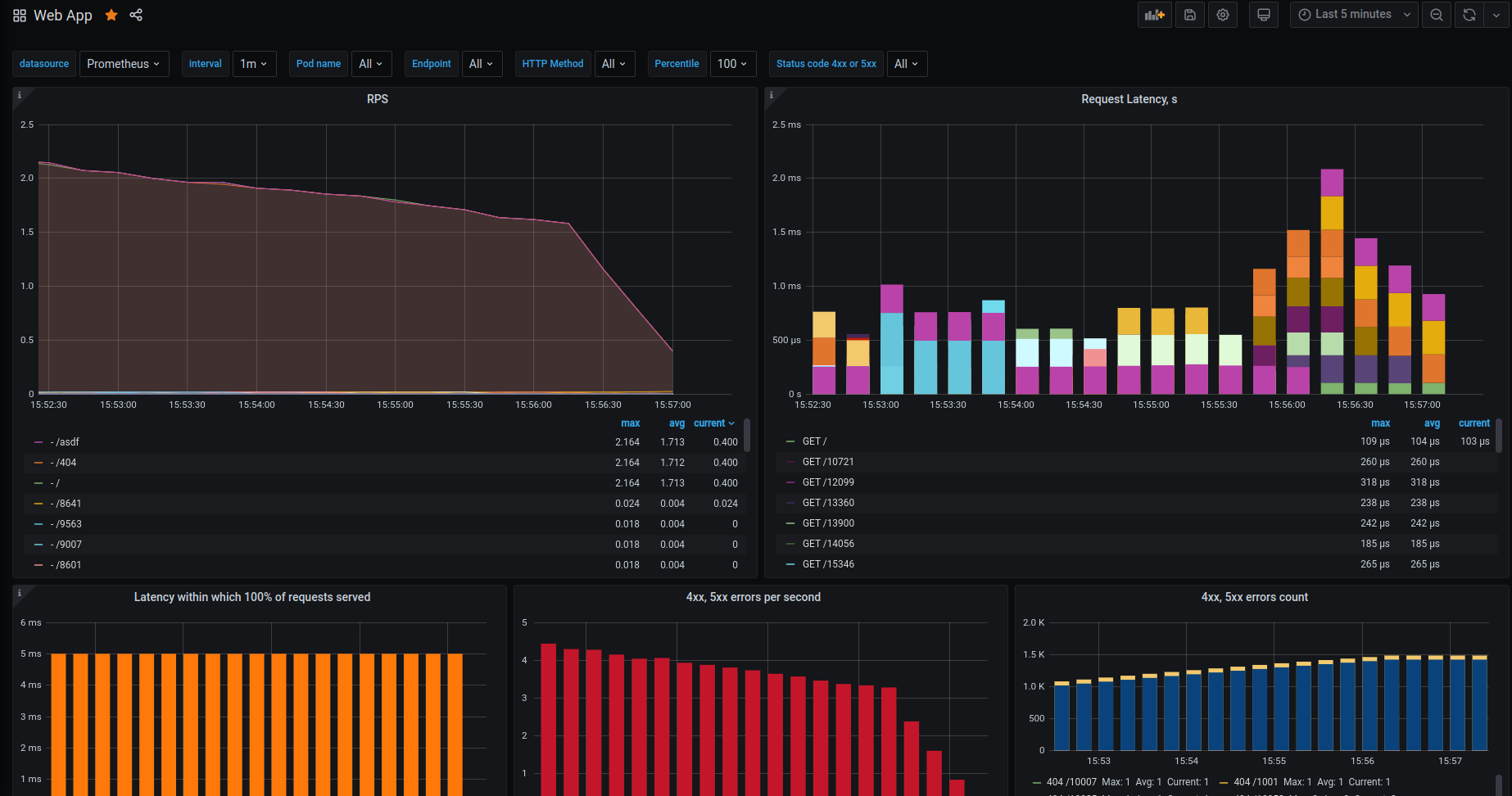
Task: Toggle GET /15346 series in latency legend
Action: [x=828, y=564]
